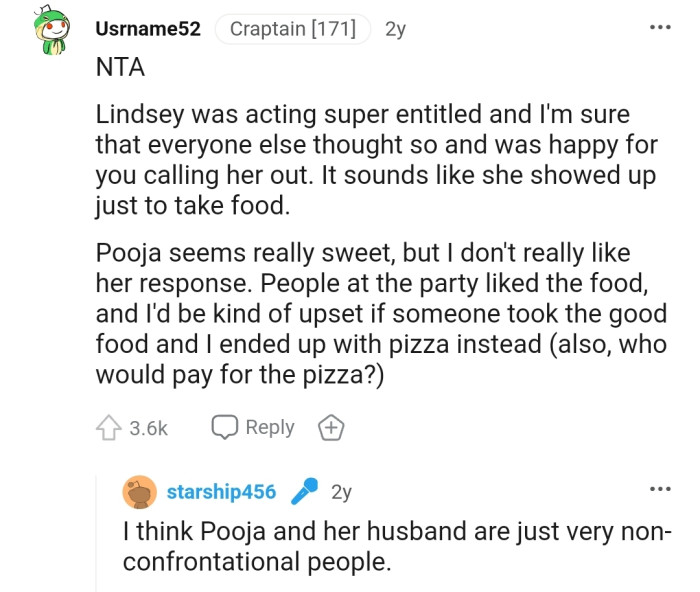Click the 3.6k vote count

point(149,428)
